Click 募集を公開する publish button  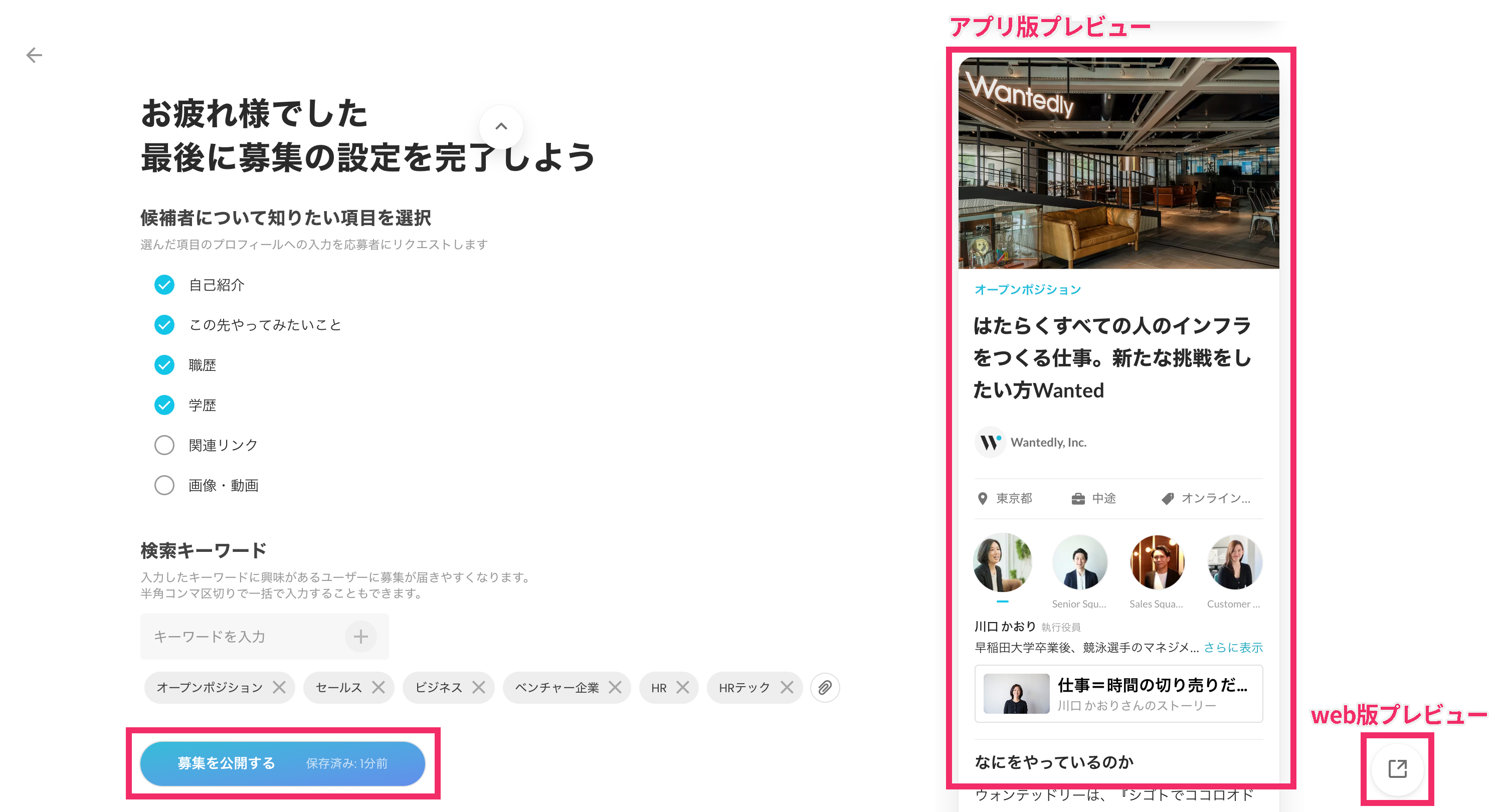(x=283, y=763)
